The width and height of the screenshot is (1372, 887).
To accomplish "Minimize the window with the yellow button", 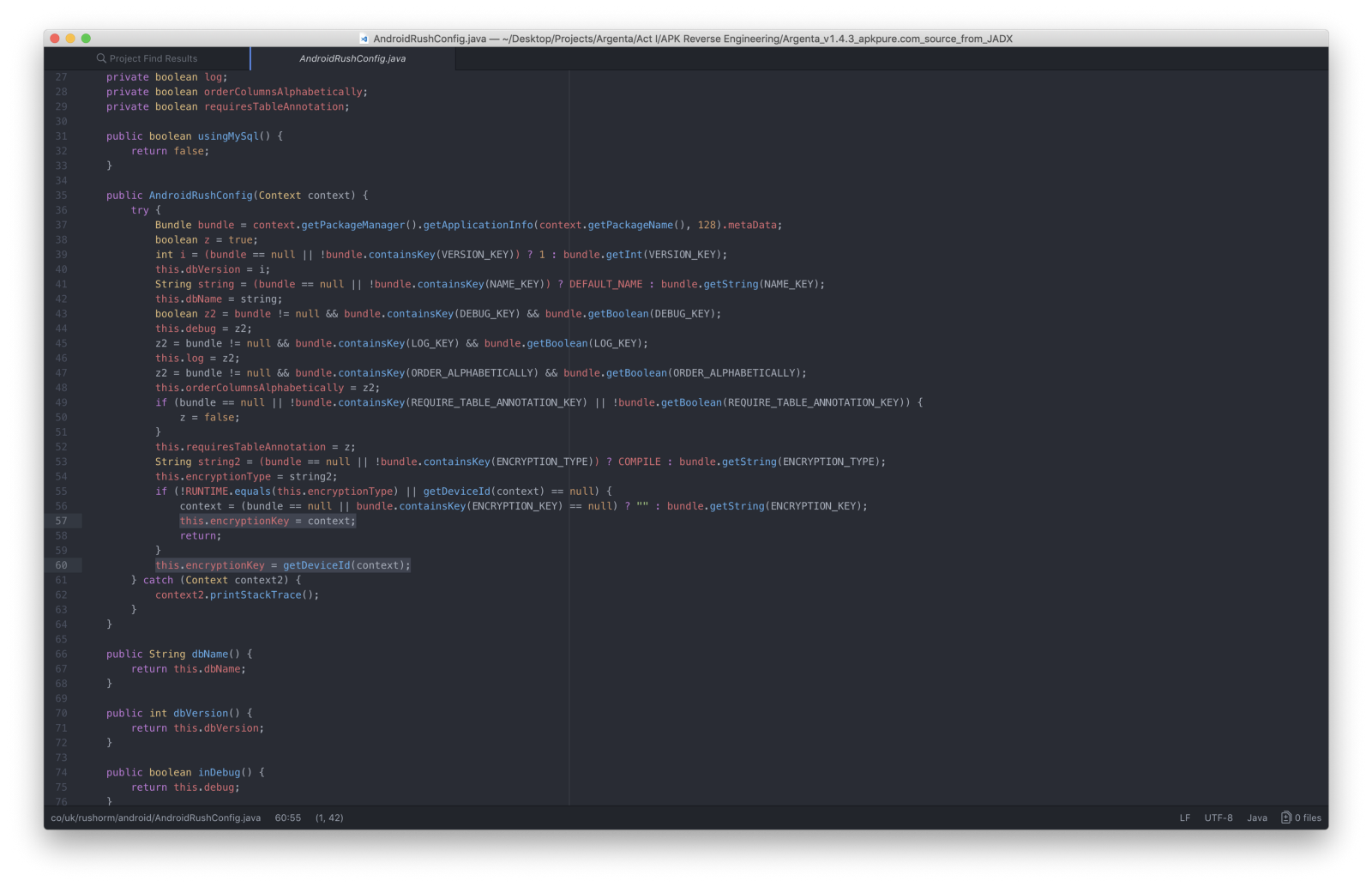I will coord(70,39).
